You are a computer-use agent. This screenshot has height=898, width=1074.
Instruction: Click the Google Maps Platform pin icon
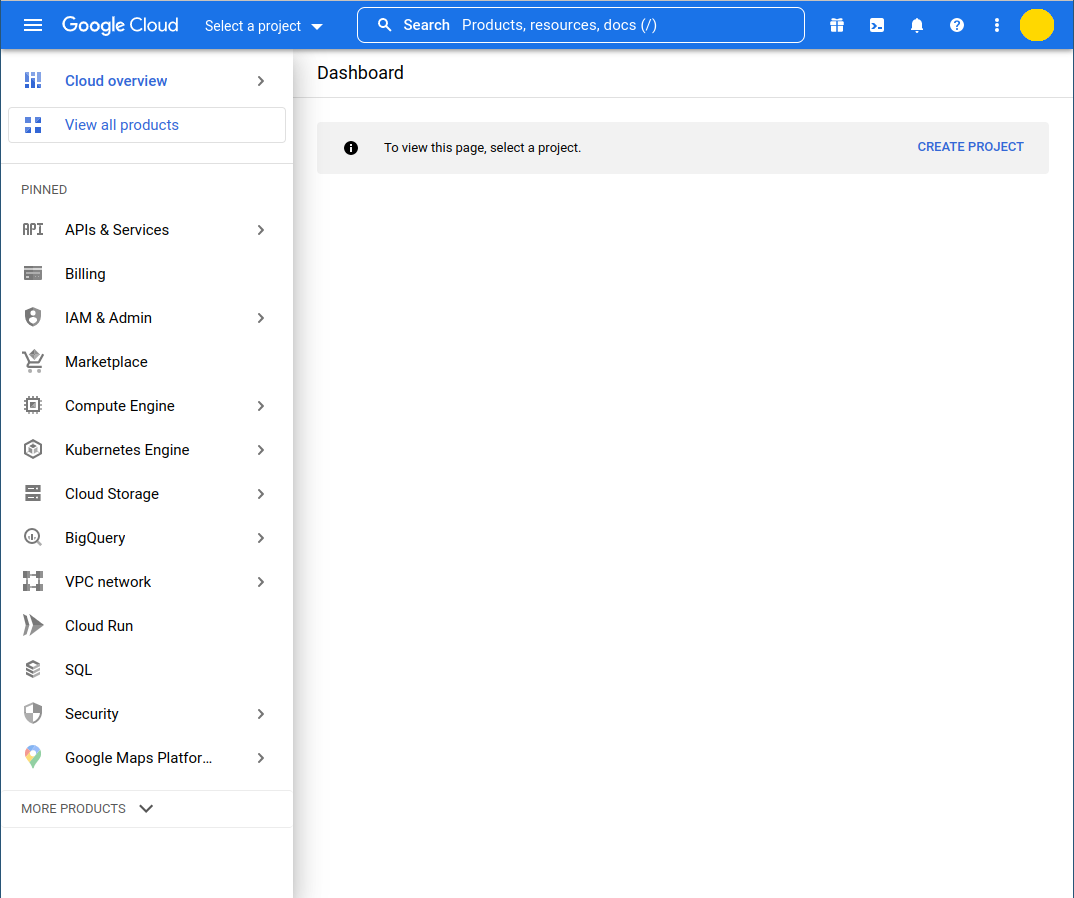click(33, 758)
